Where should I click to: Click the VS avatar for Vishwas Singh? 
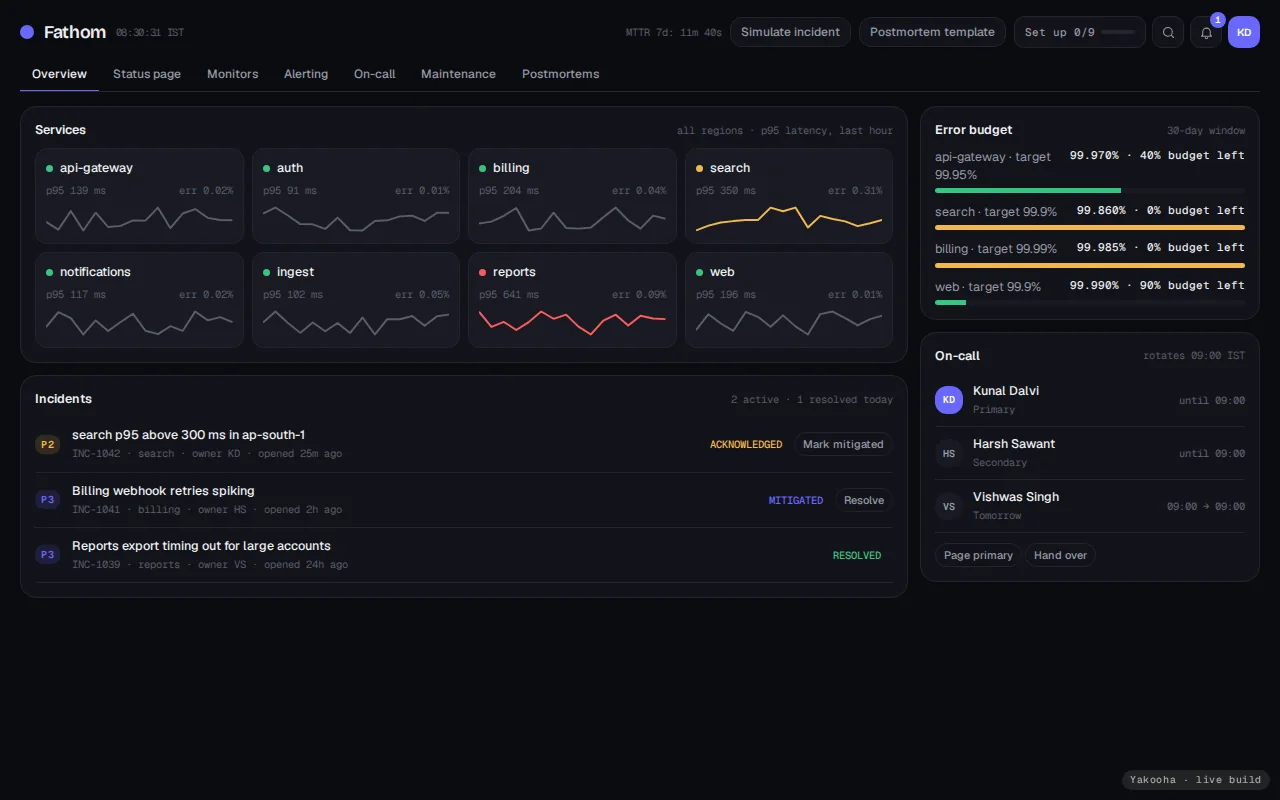click(x=949, y=506)
